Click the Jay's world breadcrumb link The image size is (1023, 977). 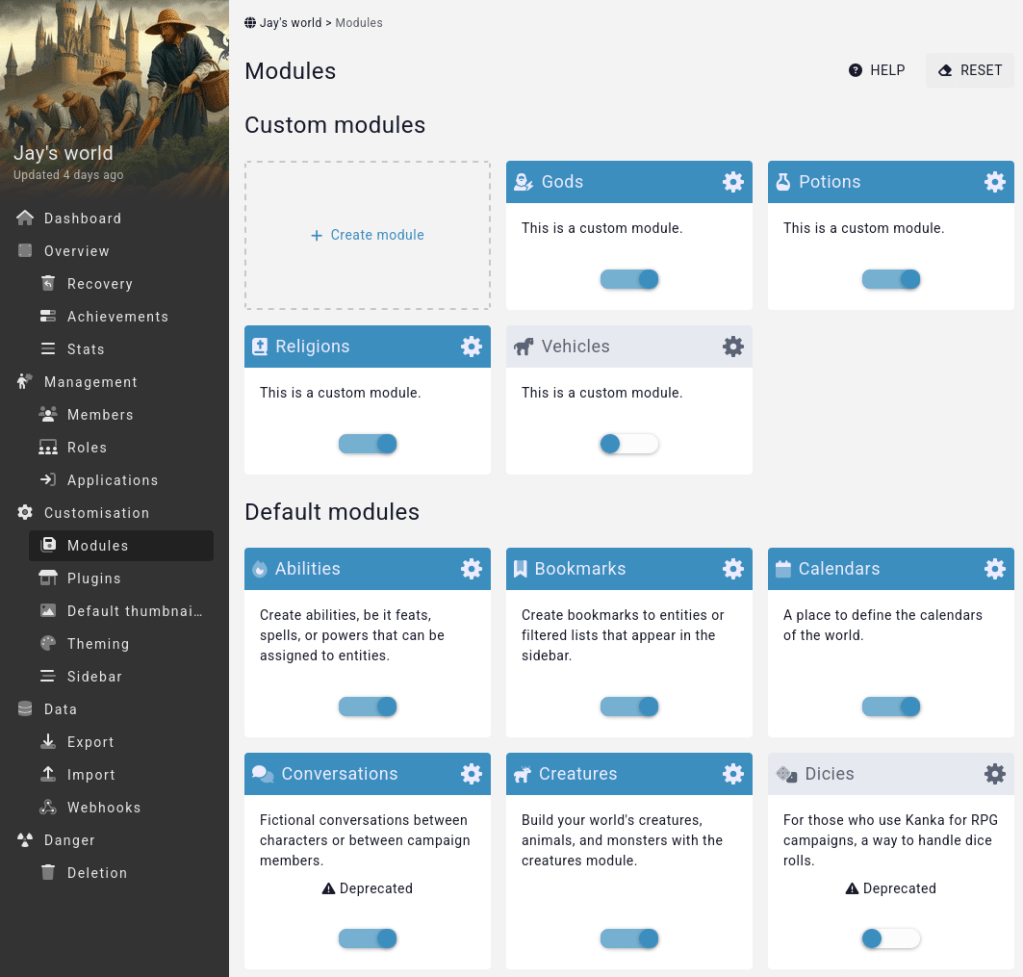287,22
